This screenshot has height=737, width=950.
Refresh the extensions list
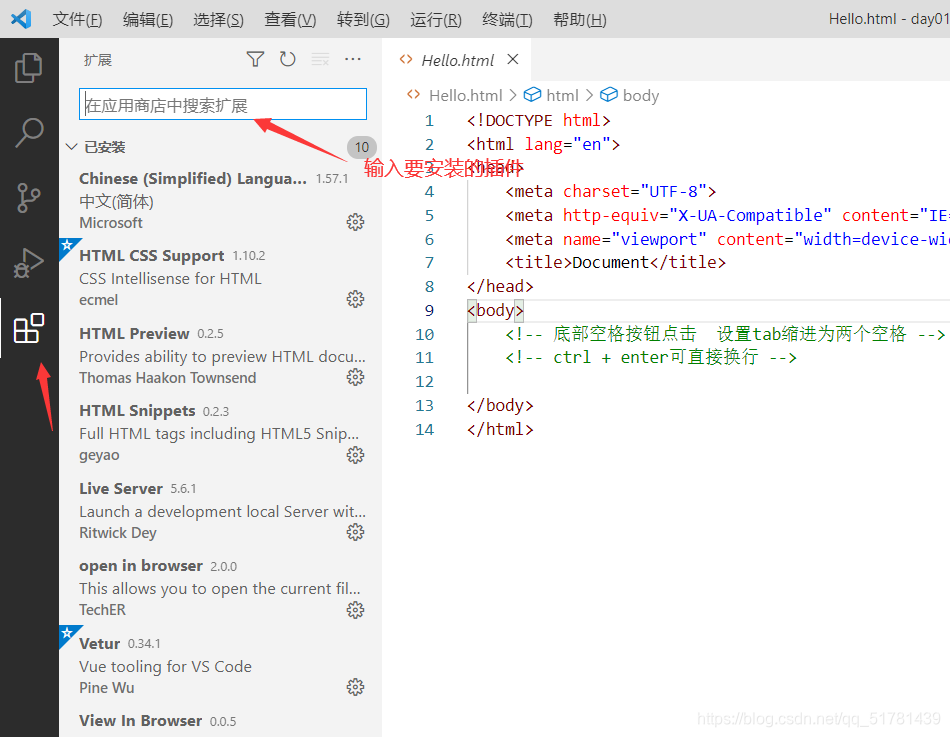tap(287, 59)
